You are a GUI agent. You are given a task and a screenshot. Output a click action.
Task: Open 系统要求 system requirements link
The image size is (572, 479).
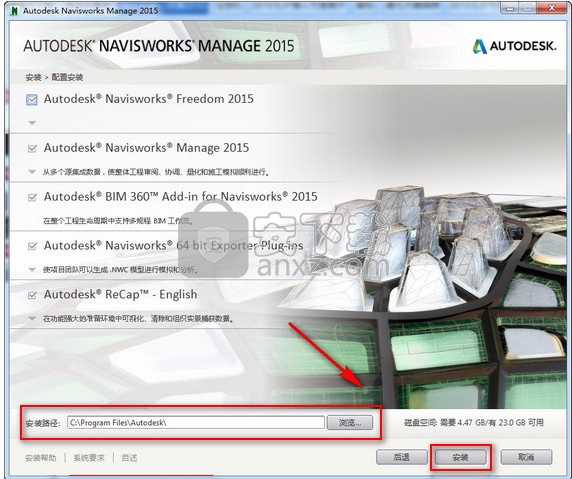(89, 457)
